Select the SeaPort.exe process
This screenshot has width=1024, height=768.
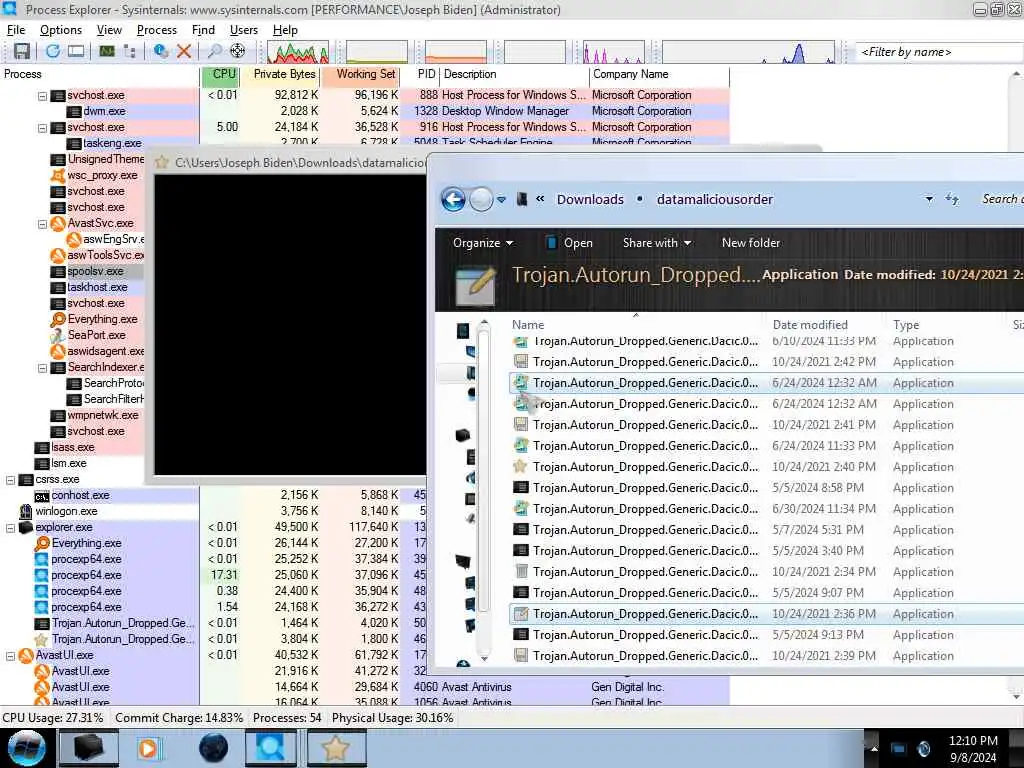click(x=97, y=335)
